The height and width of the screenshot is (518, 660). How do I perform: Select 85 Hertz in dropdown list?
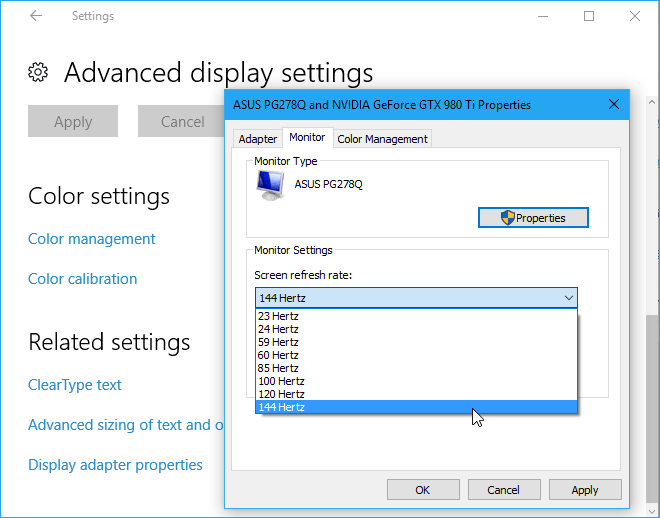click(416, 368)
